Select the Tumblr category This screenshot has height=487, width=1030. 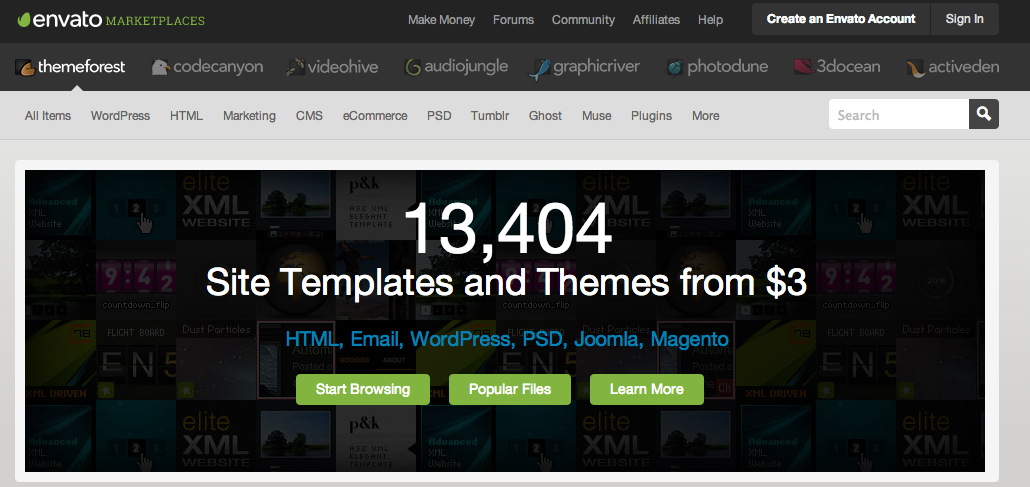(490, 116)
